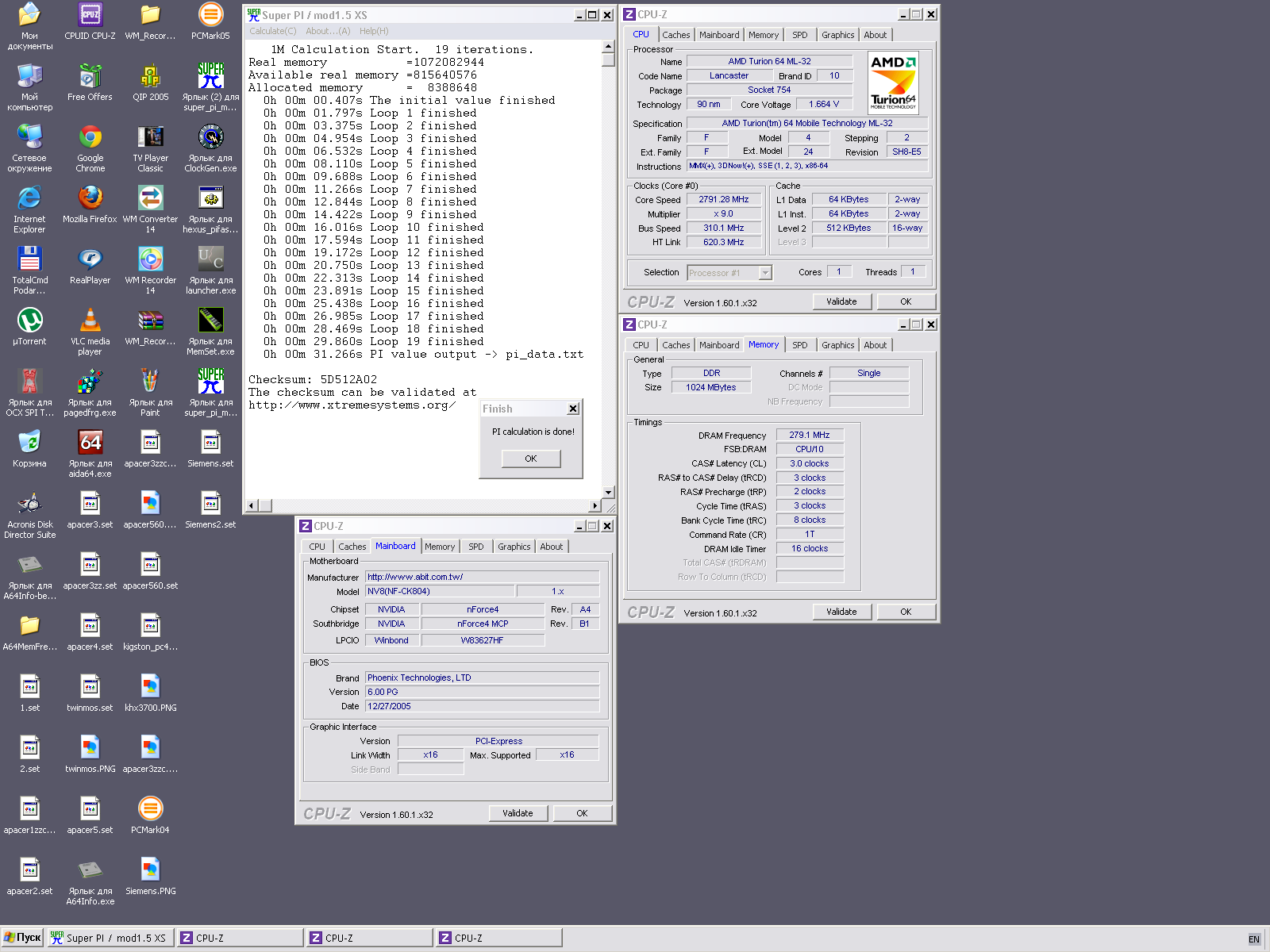The image size is (1270, 952).
Task: Select first CPU-Z taskbar button
Action: (x=240, y=938)
